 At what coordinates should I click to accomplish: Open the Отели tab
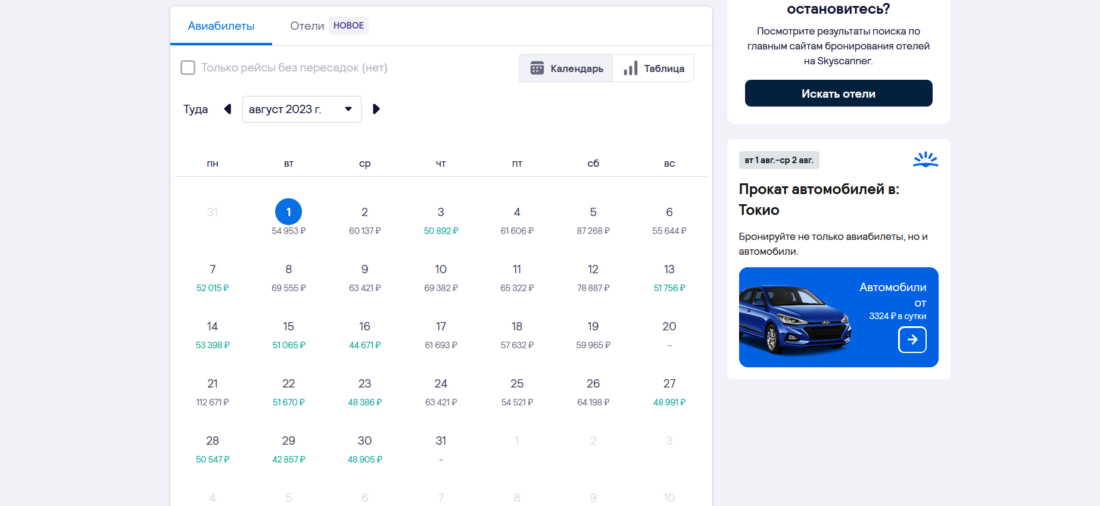[x=329, y=26]
